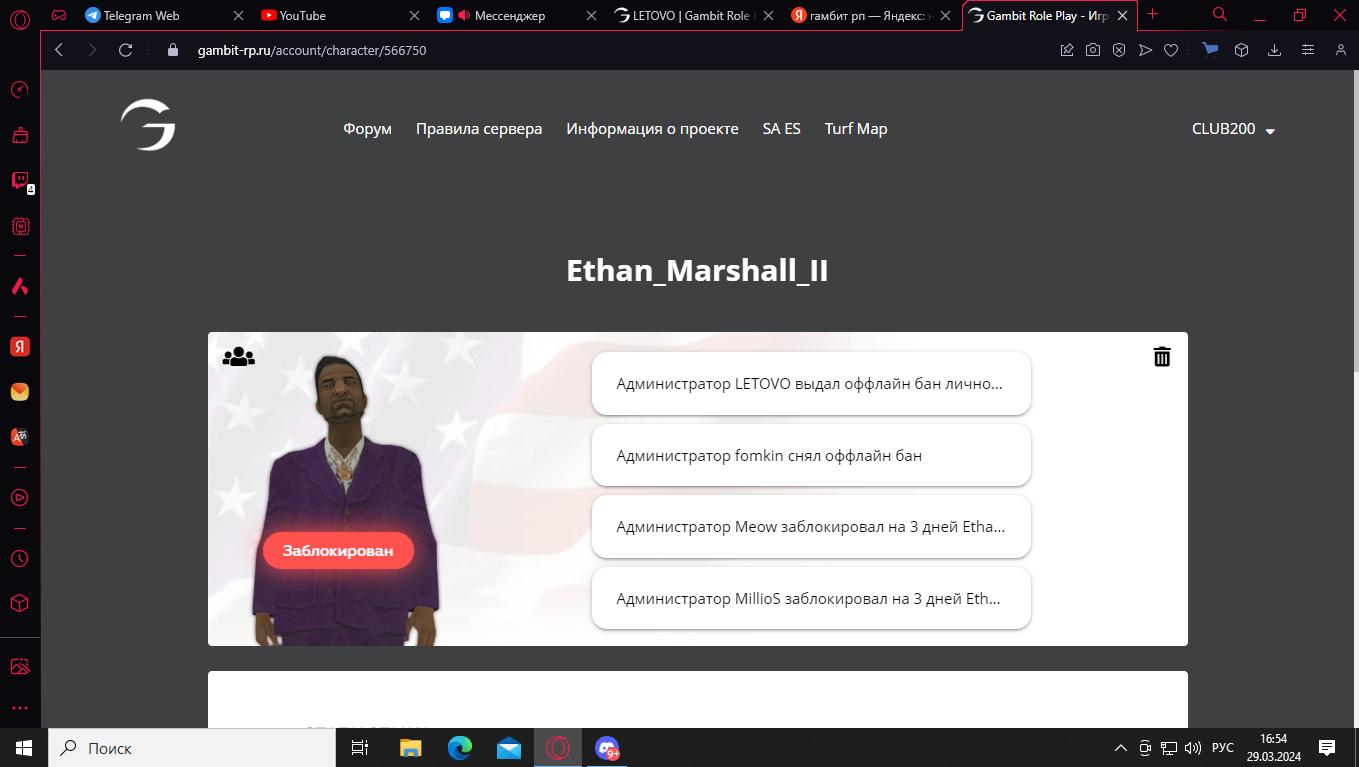Open the Форум menu item
The height and width of the screenshot is (767, 1359).
(x=367, y=129)
